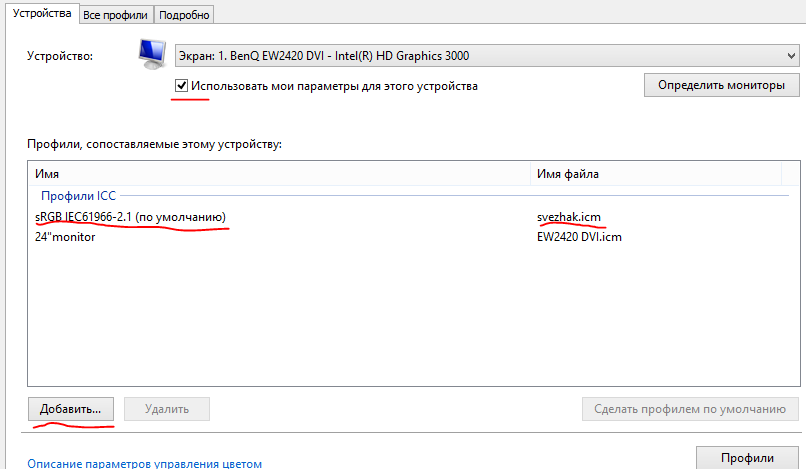Select the sRGB IEC61966-2.1 profile row
Viewport: 806px width, 469px height.
(x=130, y=217)
